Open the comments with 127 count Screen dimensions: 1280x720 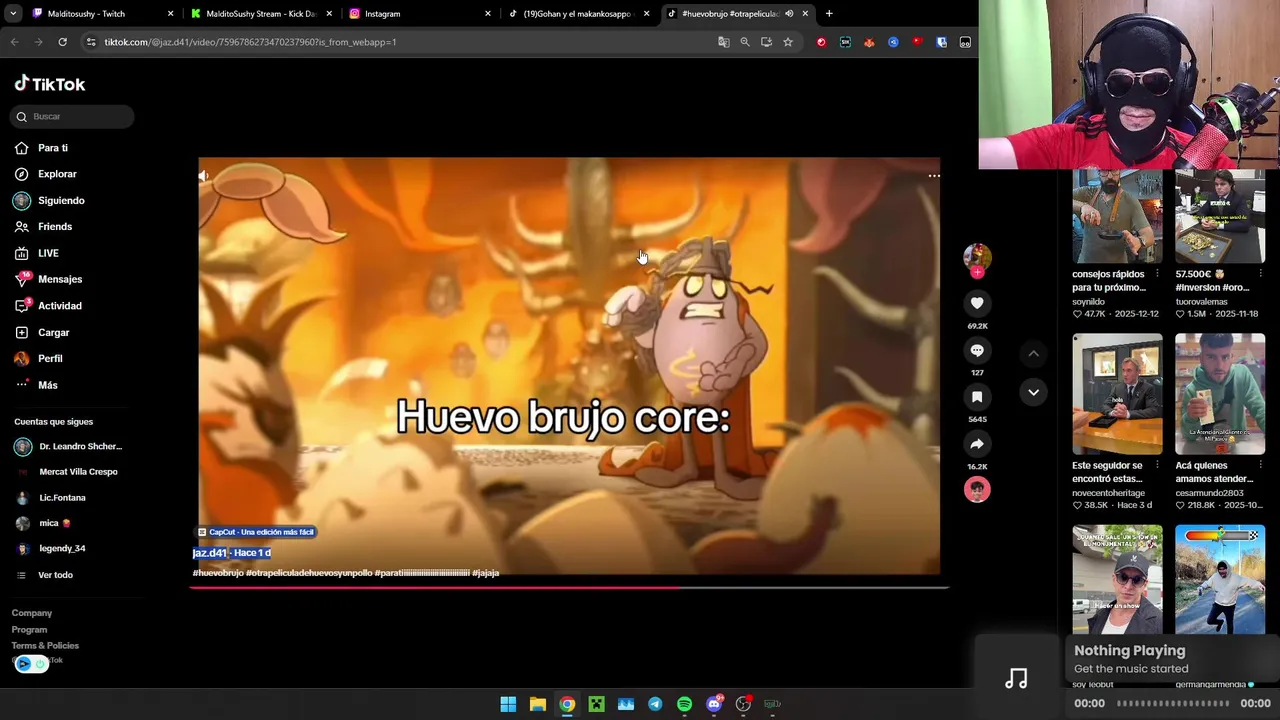[977, 350]
